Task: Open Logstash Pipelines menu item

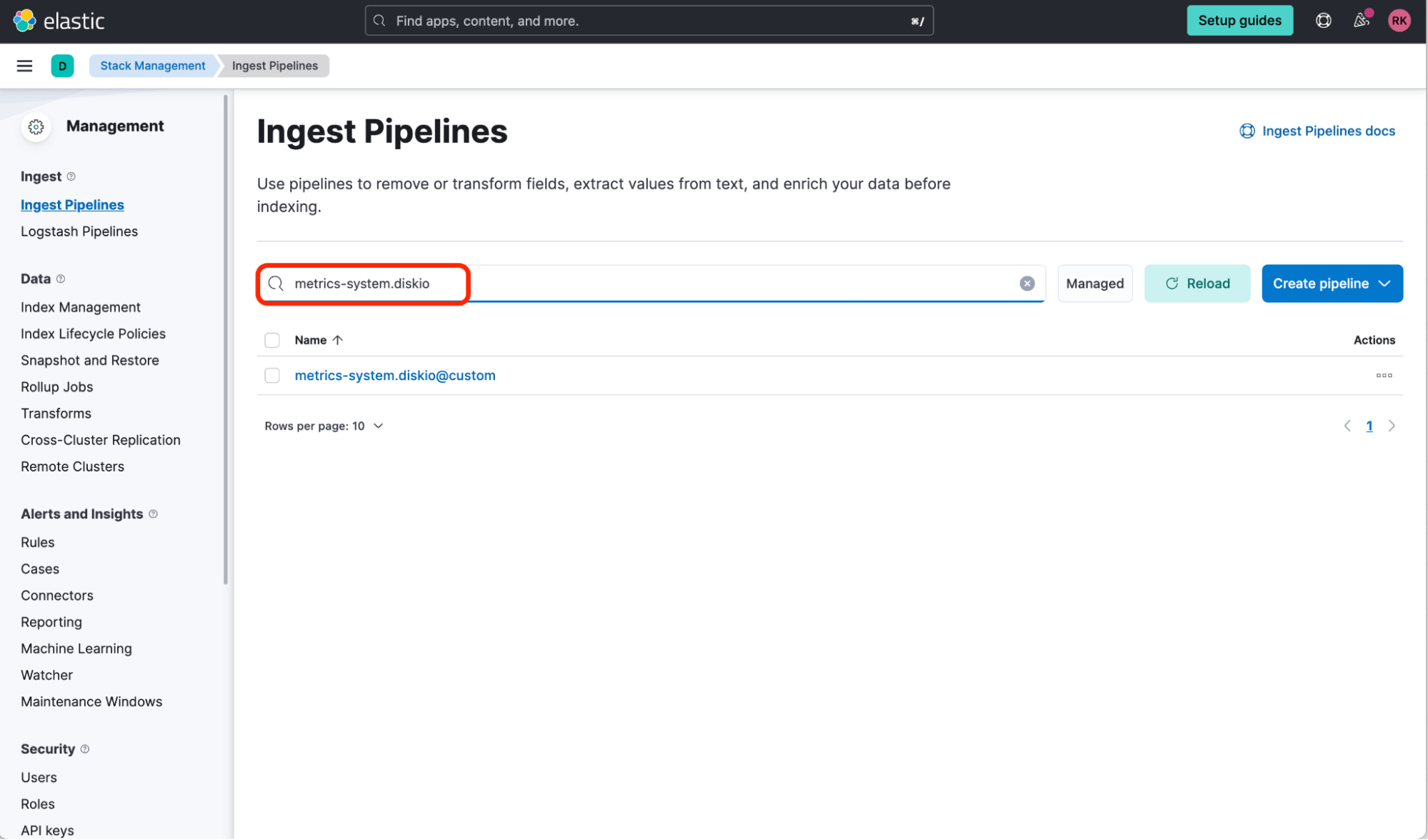Action: (x=79, y=231)
